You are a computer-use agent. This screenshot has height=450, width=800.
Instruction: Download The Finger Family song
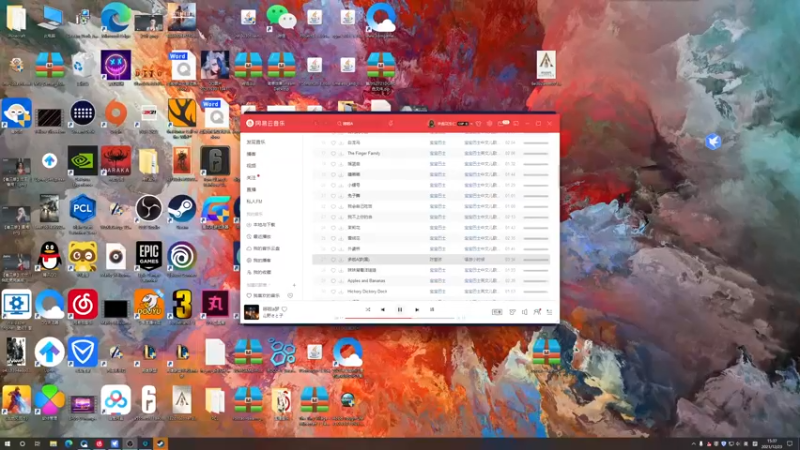click(x=341, y=154)
